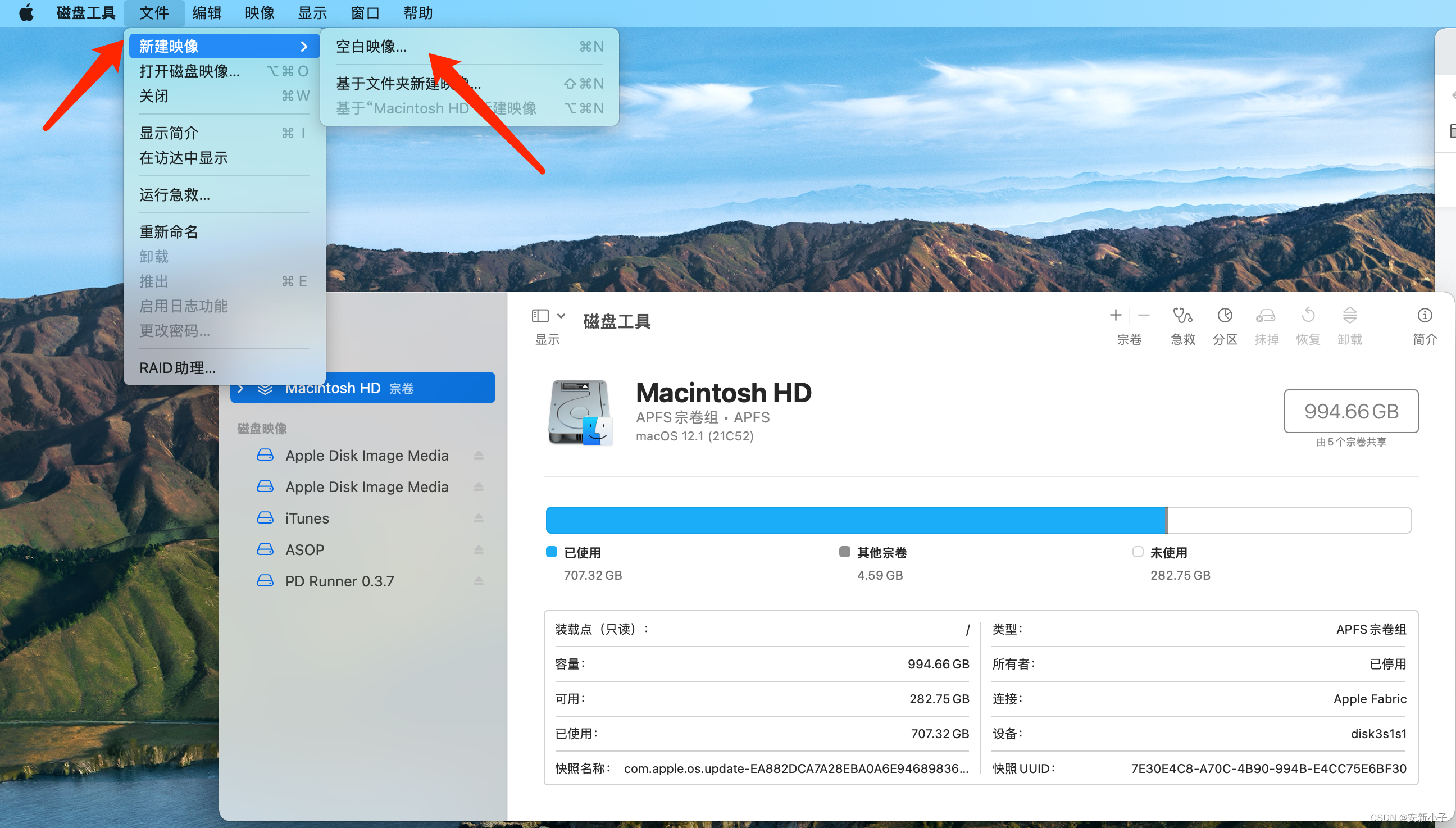Open the 映像 menu in menu bar

click(260, 12)
